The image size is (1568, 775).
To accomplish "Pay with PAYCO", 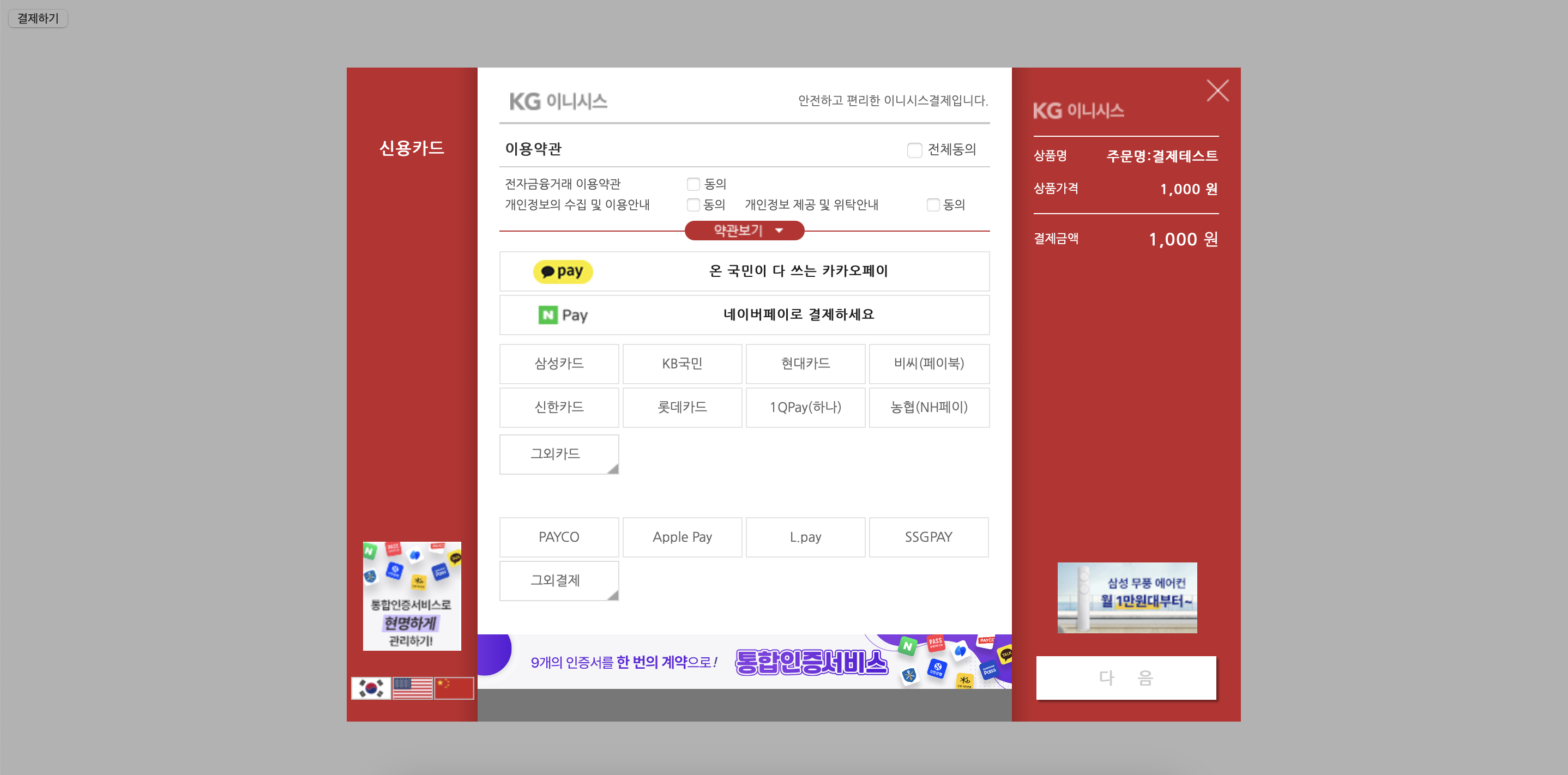I will coord(559,537).
